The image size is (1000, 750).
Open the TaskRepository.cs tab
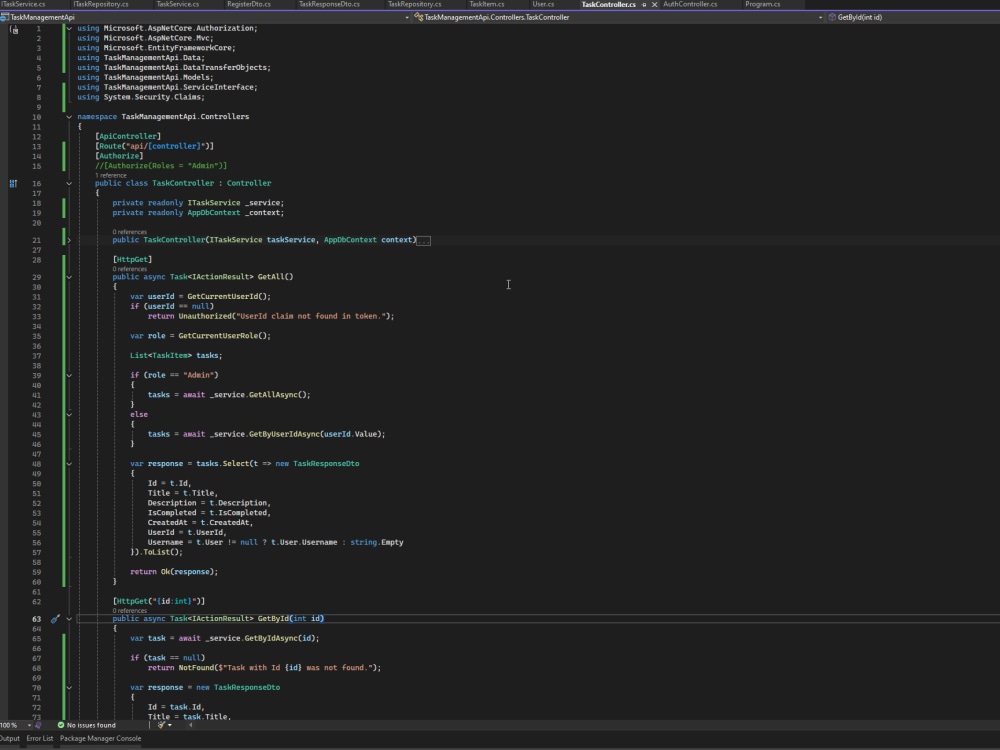point(415,4)
